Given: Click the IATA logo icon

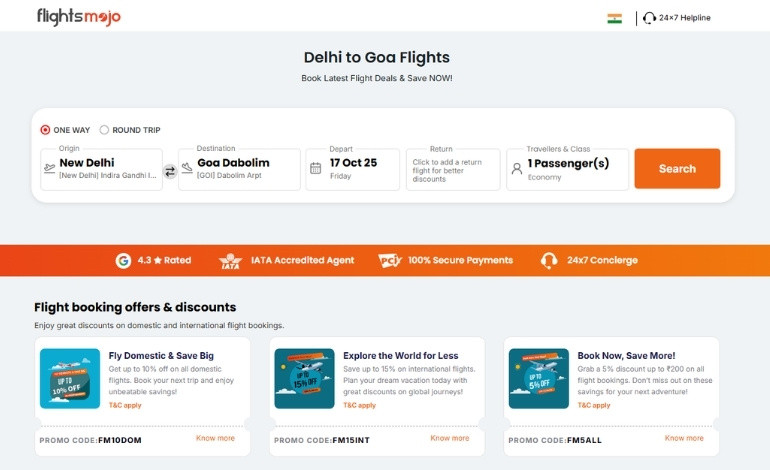Looking at the screenshot, I should coord(230,260).
